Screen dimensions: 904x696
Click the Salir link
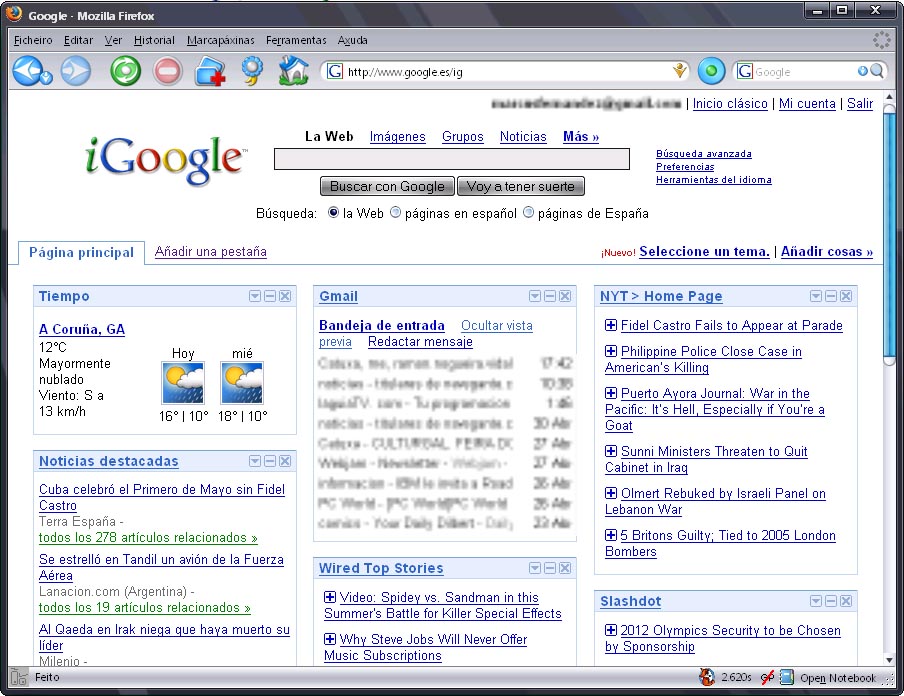pyautogui.click(x=860, y=104)
